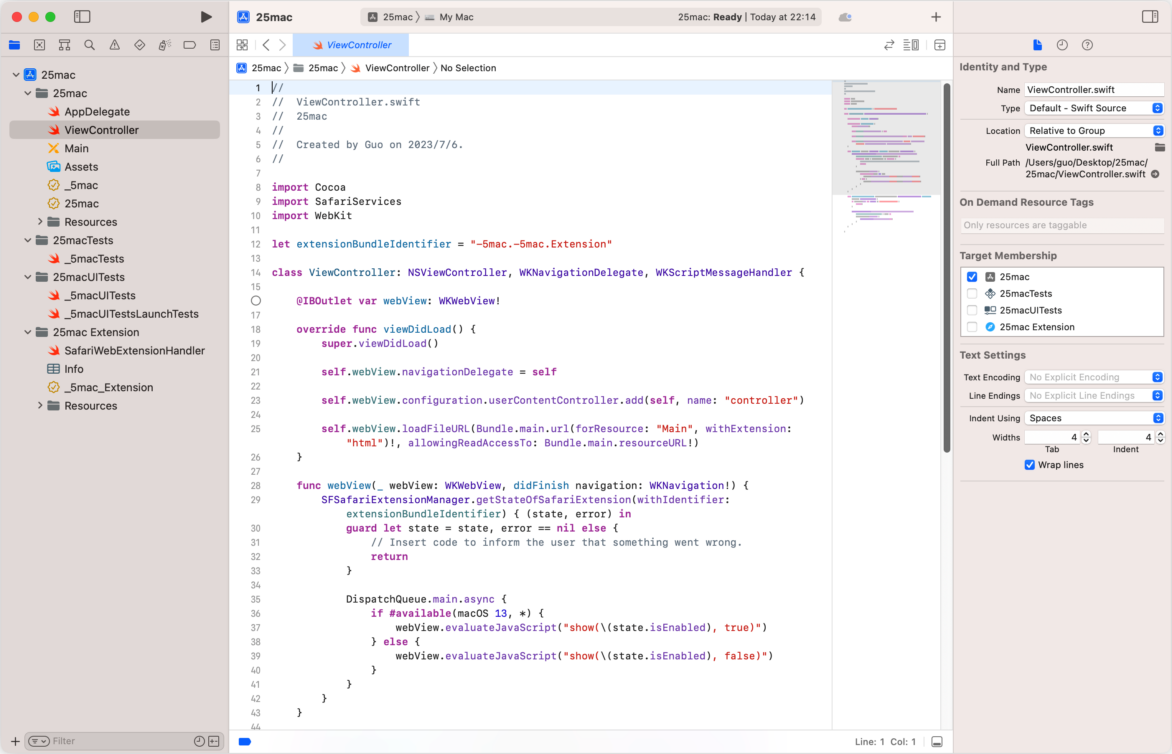This screenshot has height=754, width=1172.
Task: Add an editor on the right
Action: (x=940, y=45)
